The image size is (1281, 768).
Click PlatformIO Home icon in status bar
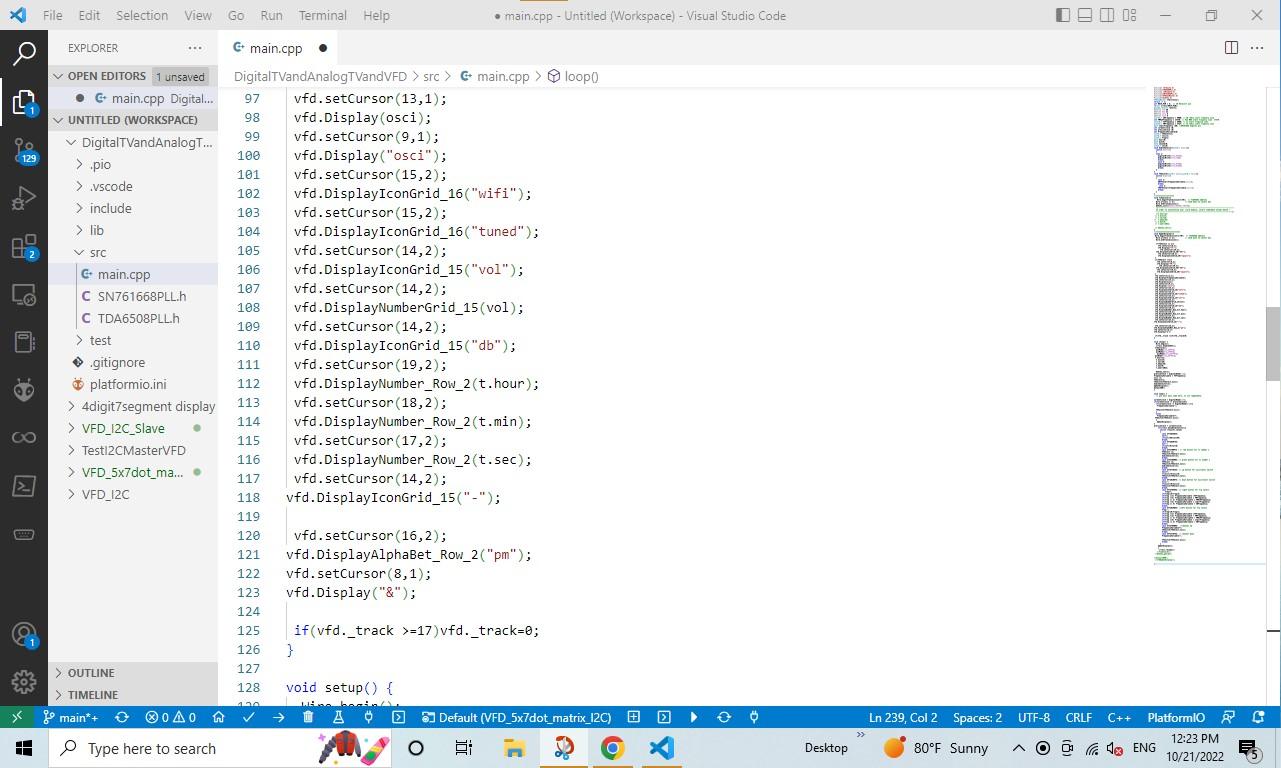pyautogui.click(x=218, y=717)
